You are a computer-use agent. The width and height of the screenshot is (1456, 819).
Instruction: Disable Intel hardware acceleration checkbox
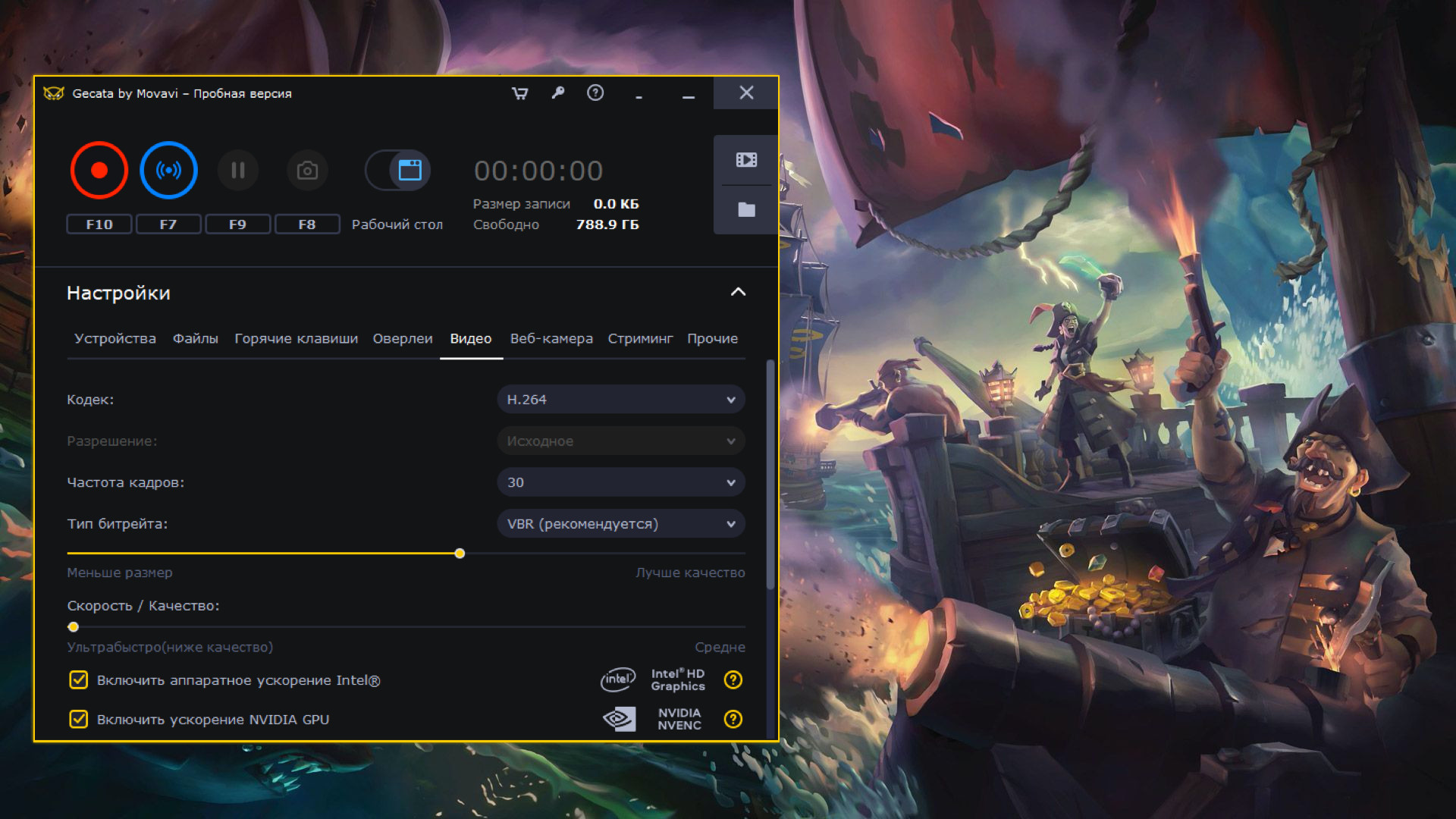click(x=79, y=680)
